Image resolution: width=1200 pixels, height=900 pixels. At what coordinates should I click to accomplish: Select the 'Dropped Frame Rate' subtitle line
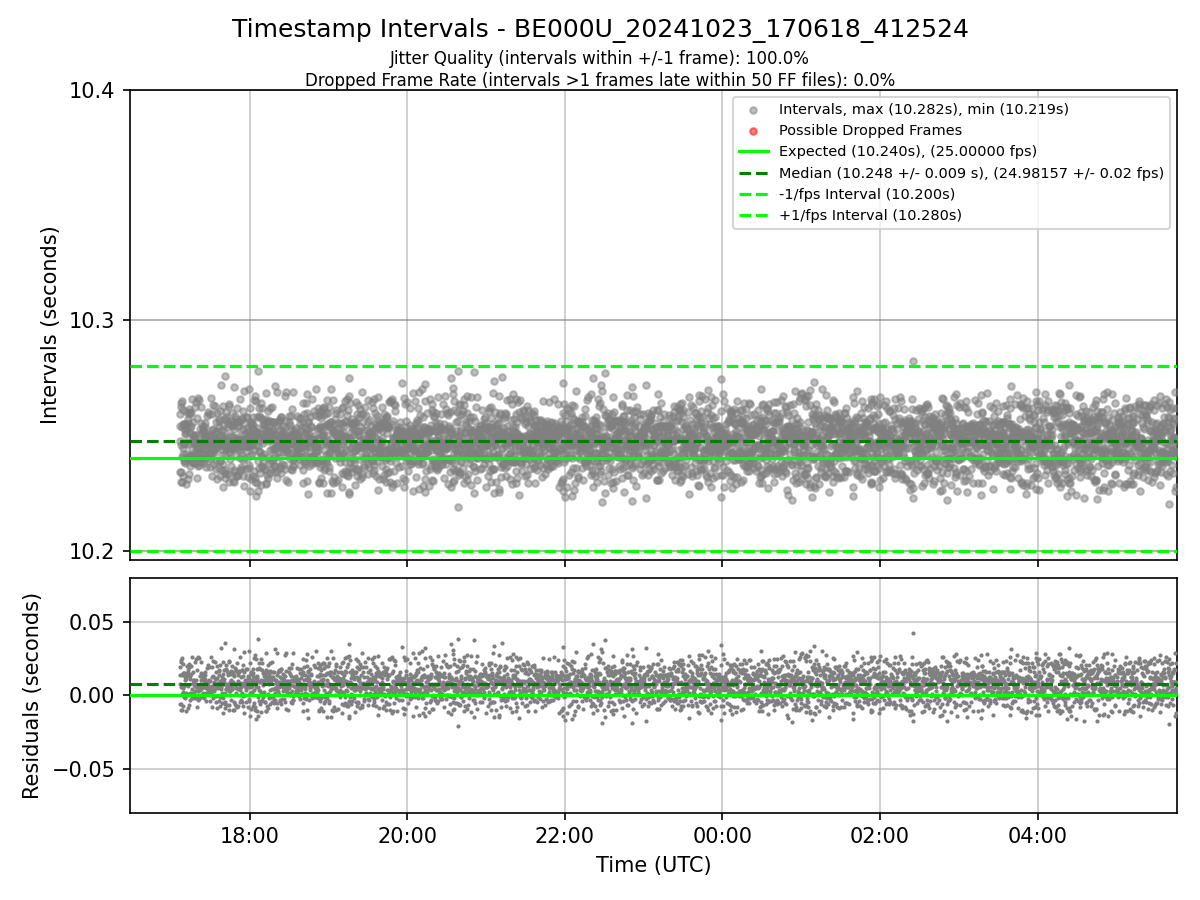pyautogui.click(x=600, y=80)
